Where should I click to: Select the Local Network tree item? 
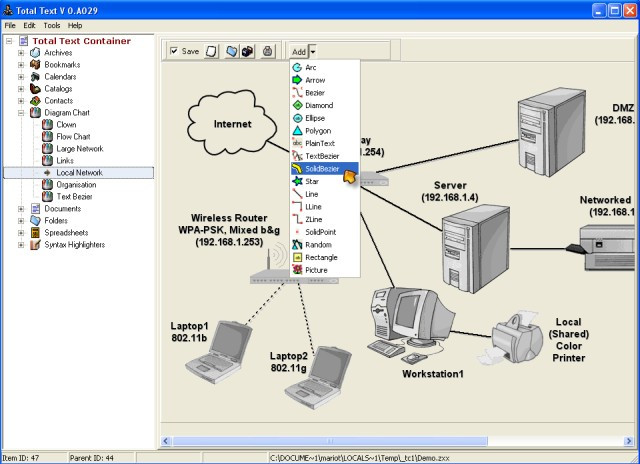78,173
